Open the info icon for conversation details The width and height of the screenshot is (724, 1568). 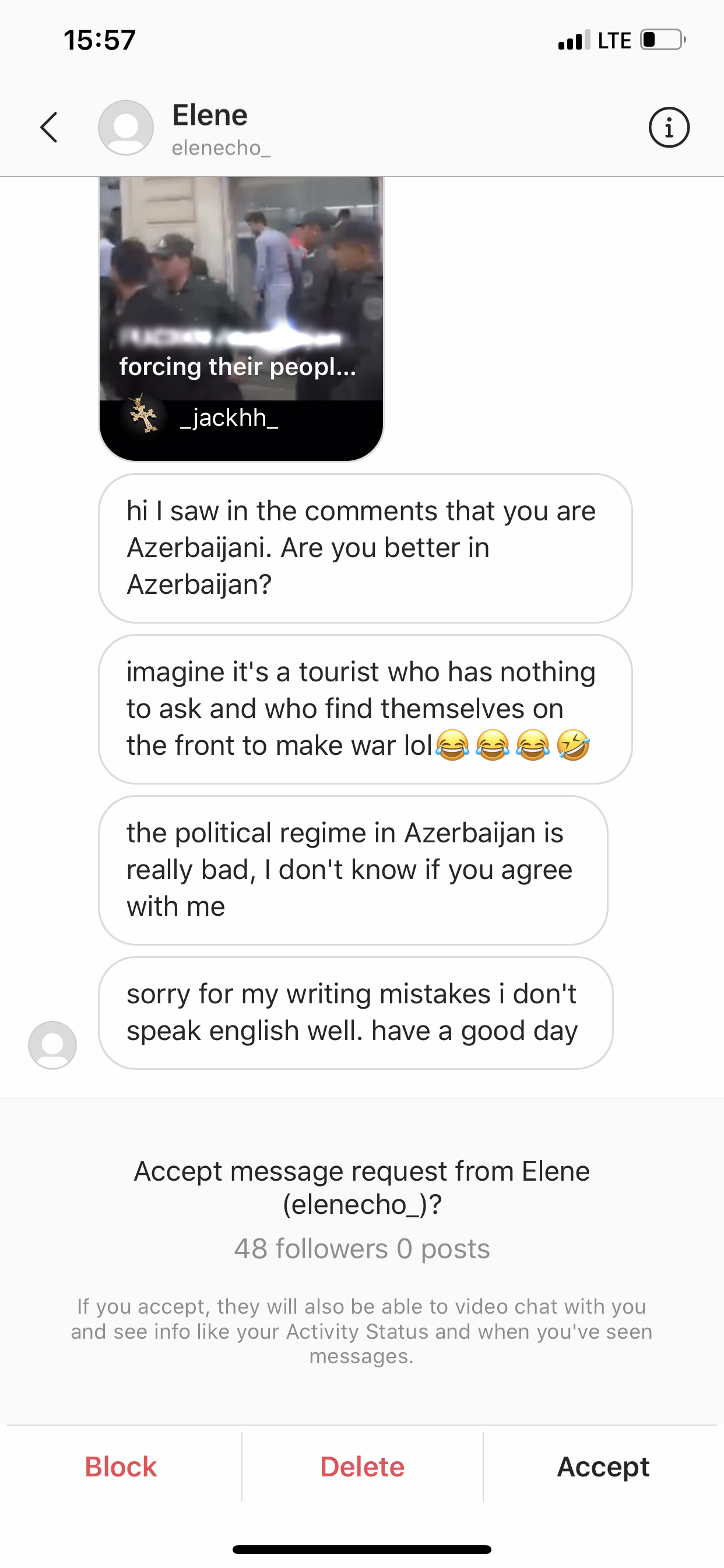[x=669, y=128]
